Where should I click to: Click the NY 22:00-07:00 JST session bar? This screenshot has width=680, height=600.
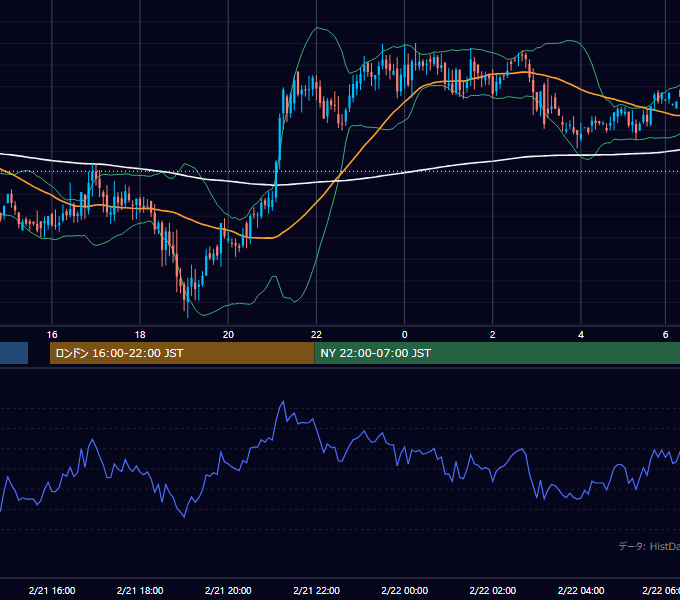[x=497, y=353]
